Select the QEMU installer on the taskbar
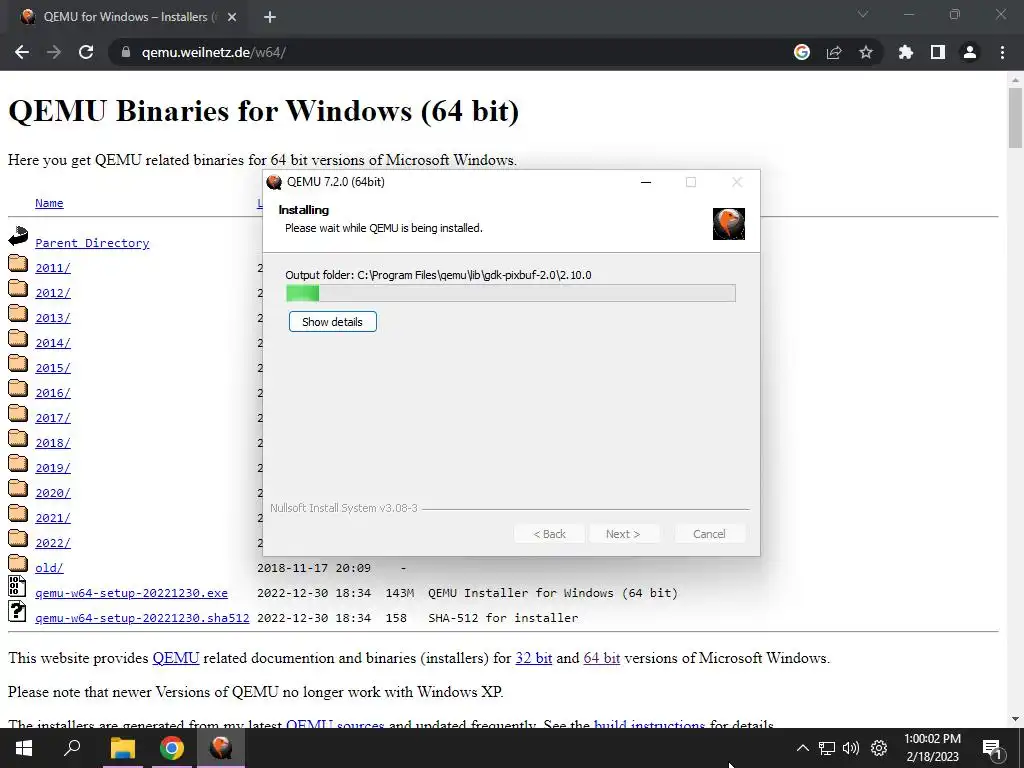The width and height of the screenshot is (1024, 768). click(221, 748)
